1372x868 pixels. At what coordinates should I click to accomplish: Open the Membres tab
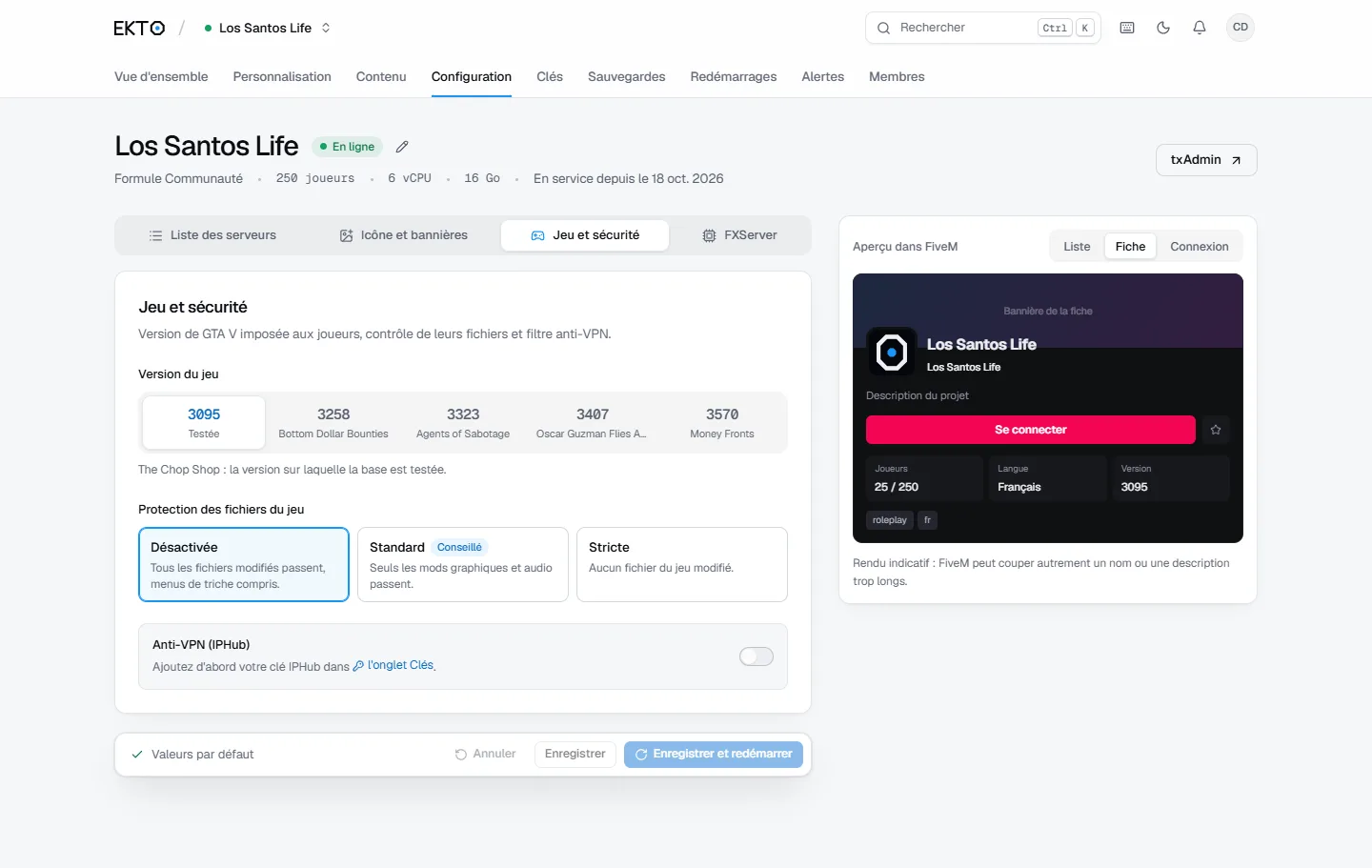click(x=897, y=76)
